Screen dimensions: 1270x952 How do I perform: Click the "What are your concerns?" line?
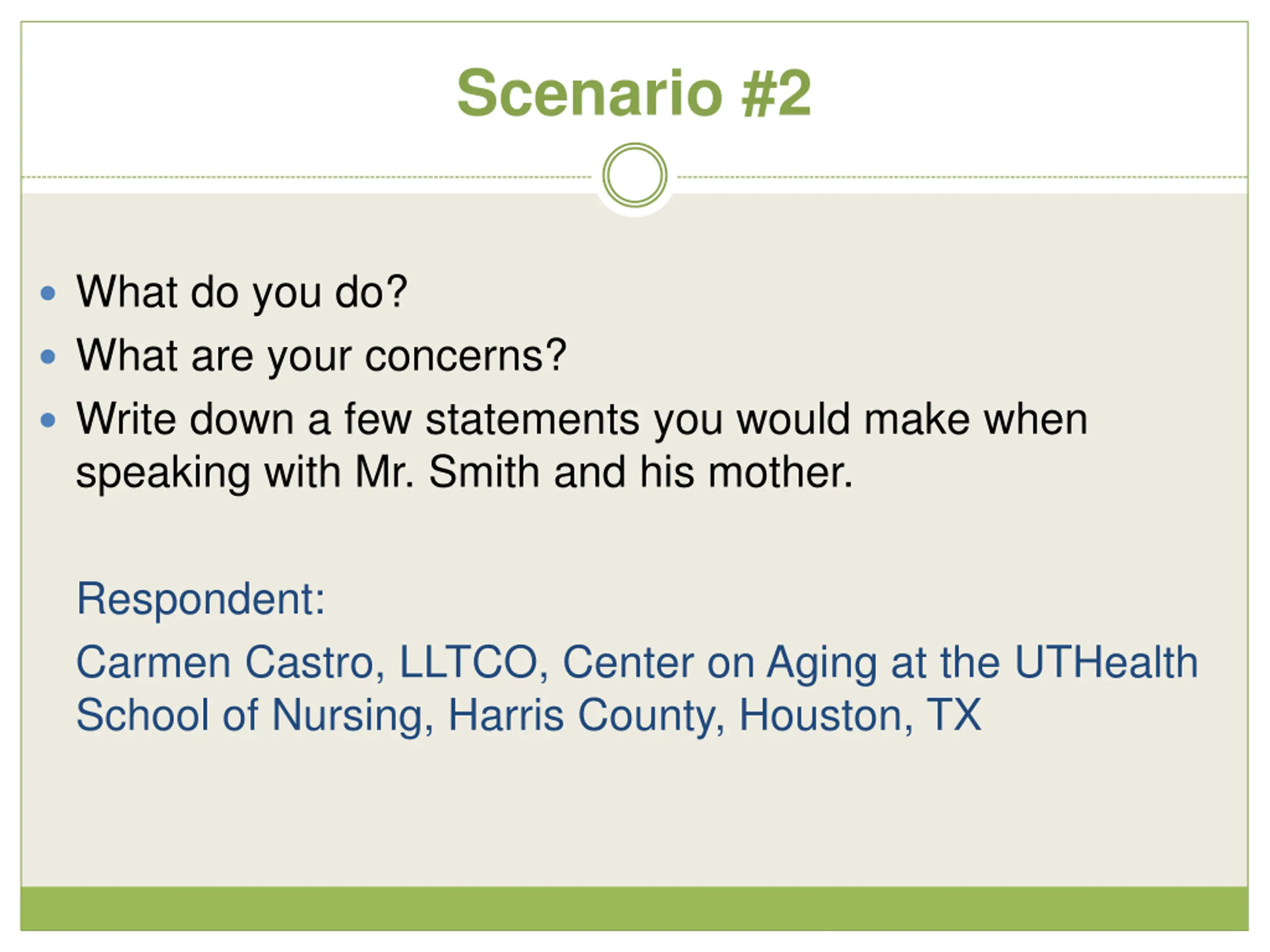pyautogui.click(x=321, y=357)
